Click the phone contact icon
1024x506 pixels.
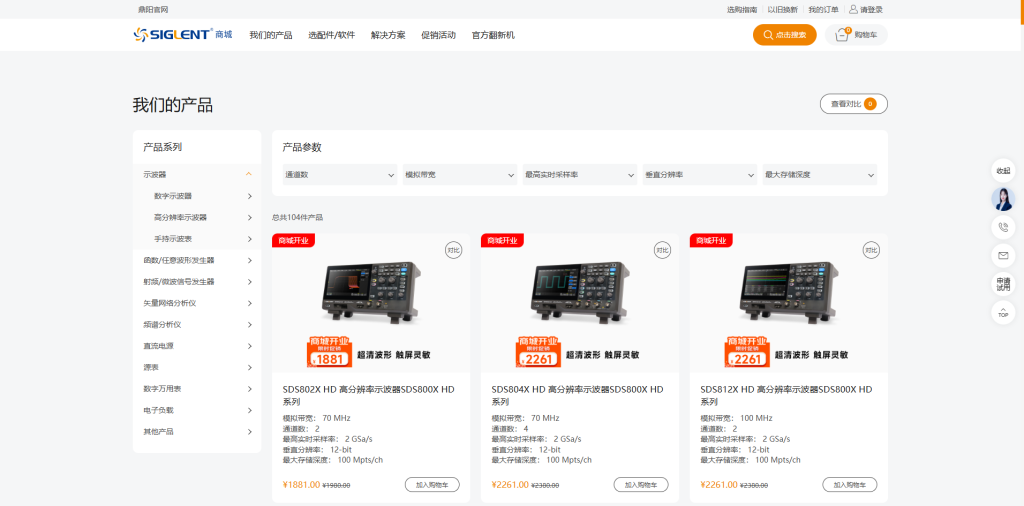click(x=1003, y=227)
